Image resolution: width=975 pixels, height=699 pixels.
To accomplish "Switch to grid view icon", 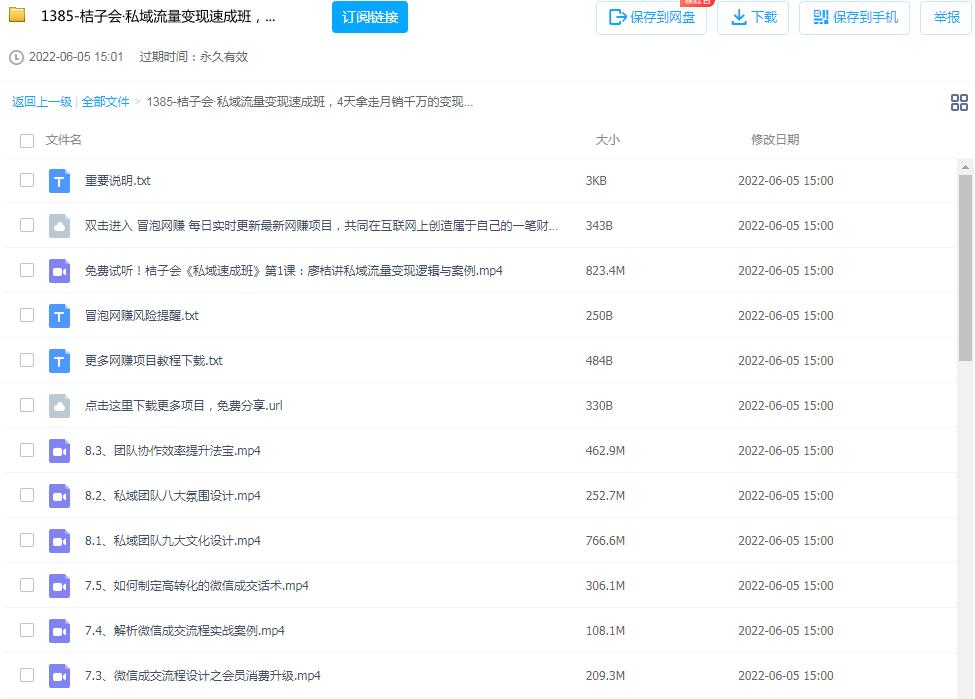I will pos(959,102).
